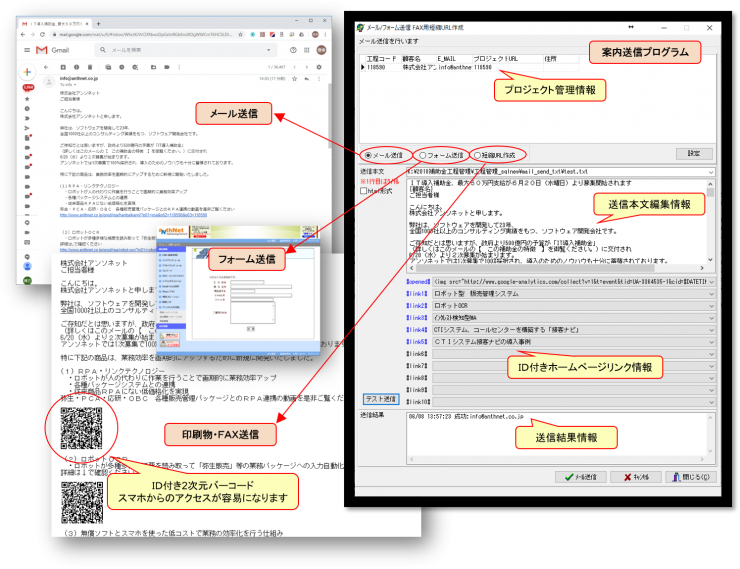The image size is (740, 569).
Task: Click inside the 送信本文 message body text area
Action: click(556, 221)
